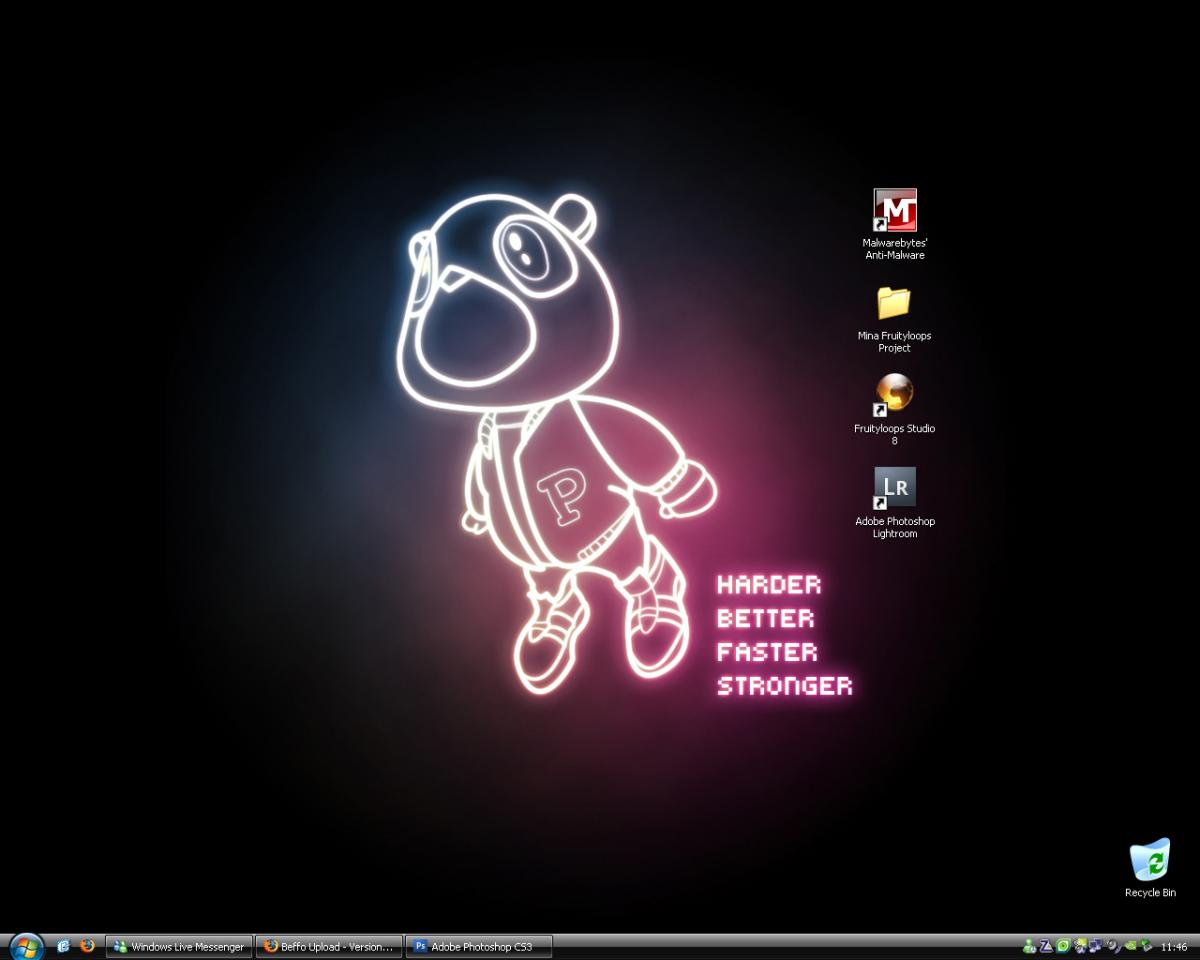The image size is (1200, 960).
Task: Open the ZoneAlarm tray icon
Action: tap(1046, 946)
